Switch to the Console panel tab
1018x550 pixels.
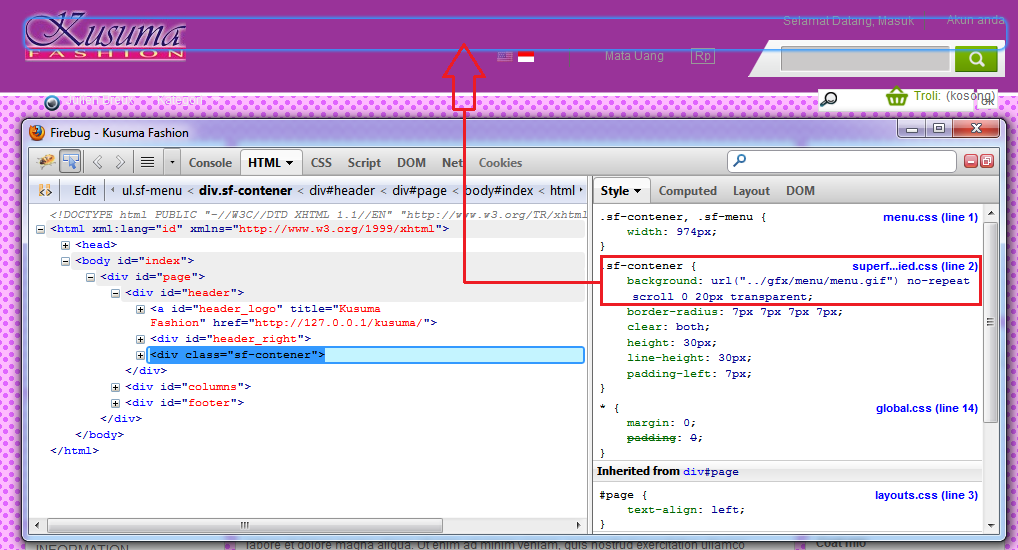pyautogui.click(x=210, y=163)
